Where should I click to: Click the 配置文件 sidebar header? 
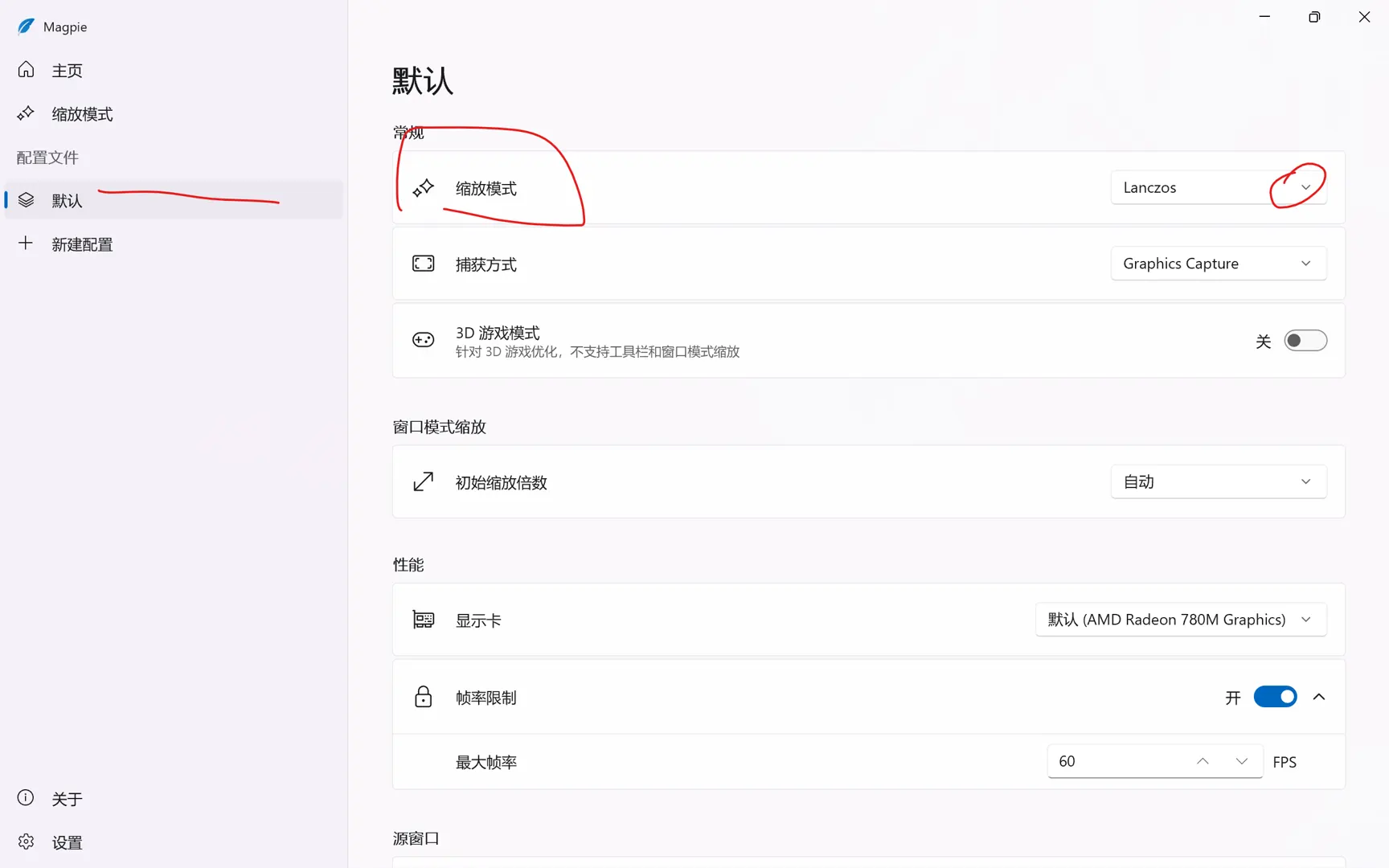[47, 158]
